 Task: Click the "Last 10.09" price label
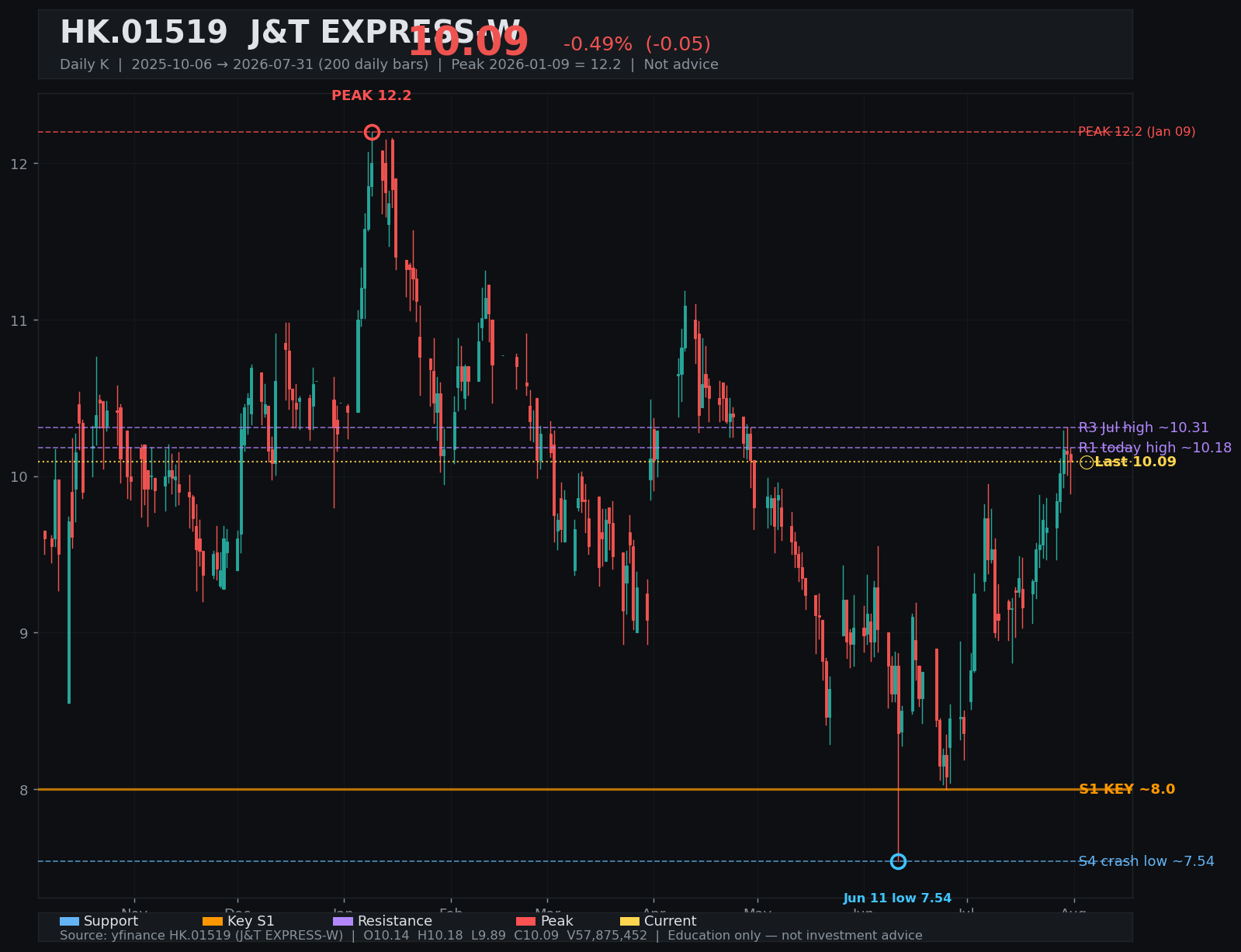[x=1135, y=462]
